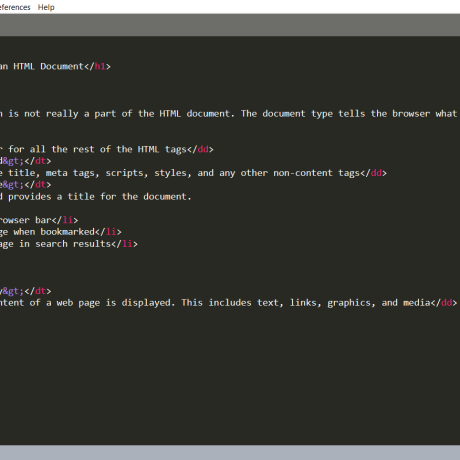Click the empty gray tab bar area
The image size is (460, 460).
click(x=230, y=25)
